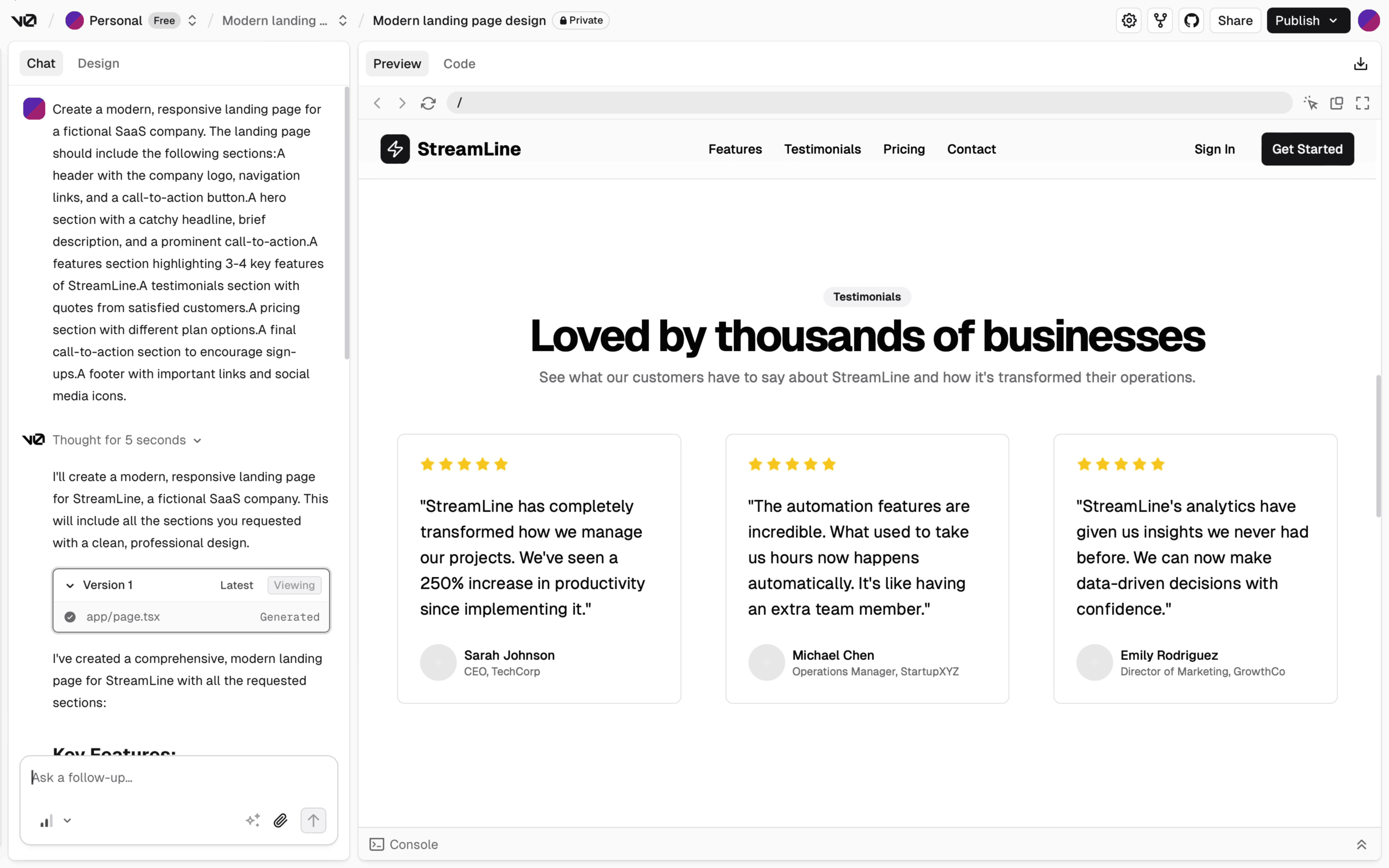
Task: Click the enhance prompt sparkle icon
Action: [x=253, y=820]
